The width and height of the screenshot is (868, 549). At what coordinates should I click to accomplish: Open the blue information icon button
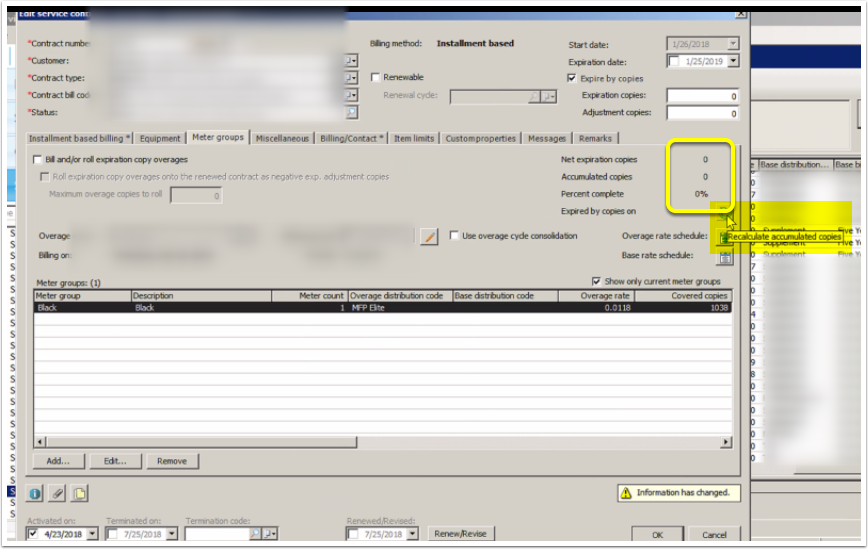click(34, 493)
